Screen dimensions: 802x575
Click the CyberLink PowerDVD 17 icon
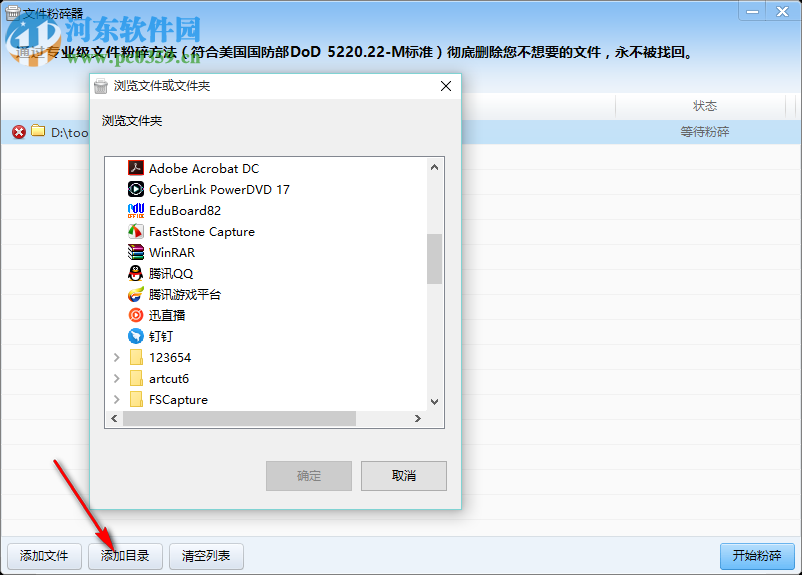136,189
